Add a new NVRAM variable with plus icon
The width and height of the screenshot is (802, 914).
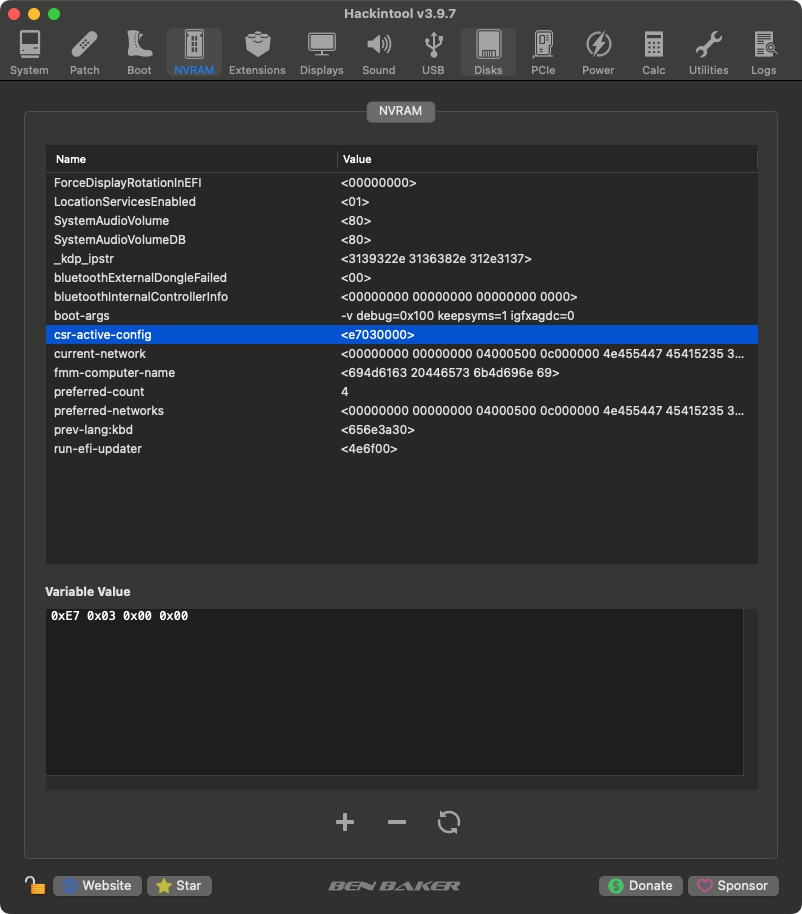coord(345,822)
